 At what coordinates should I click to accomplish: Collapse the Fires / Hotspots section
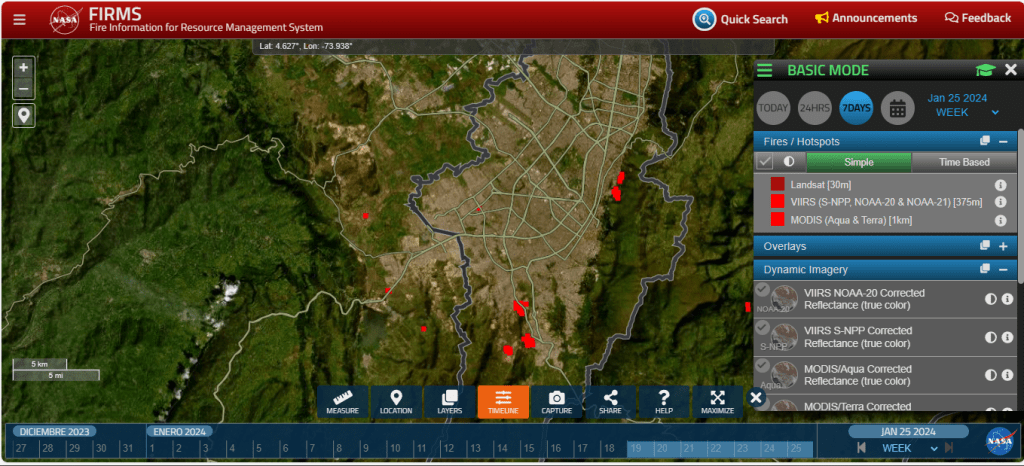coord(1002,142)
